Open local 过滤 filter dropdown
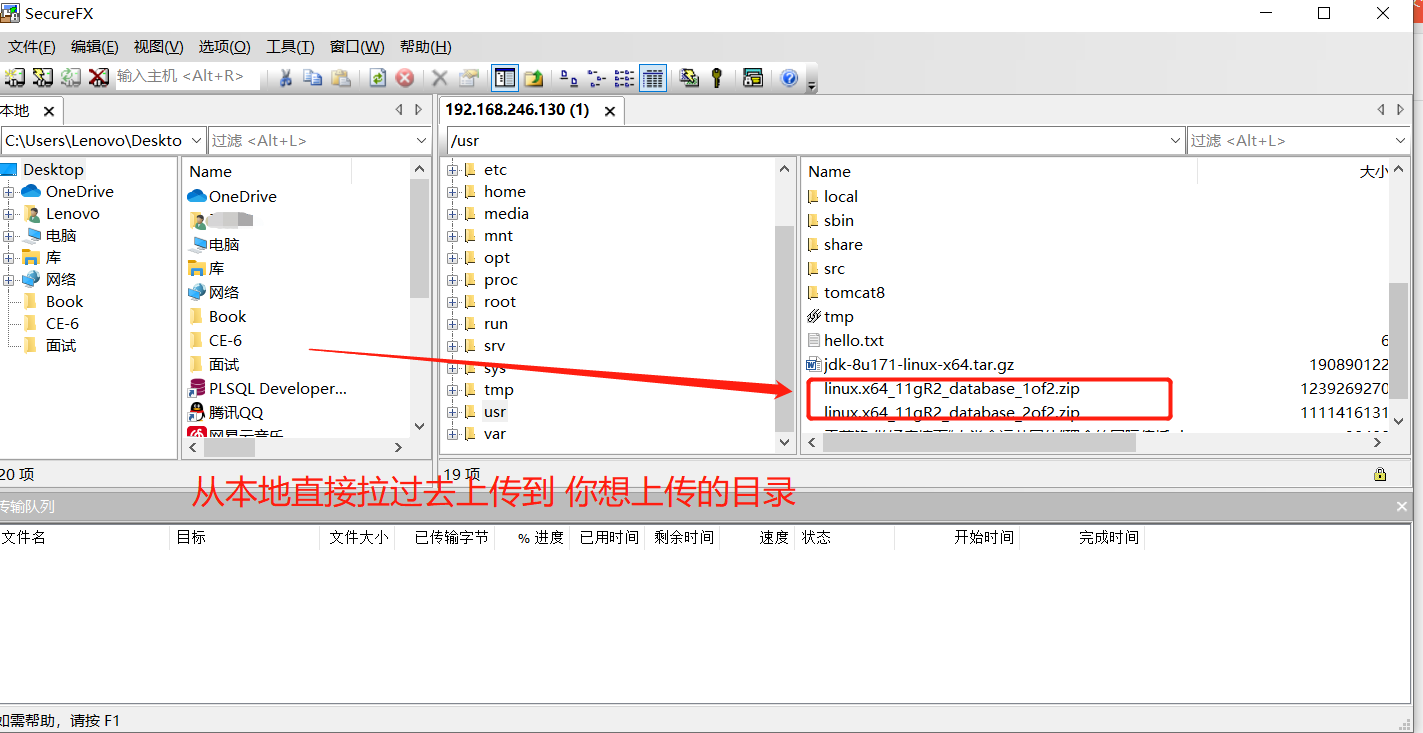Screen dimensions: 1423x733 point(420,141)
